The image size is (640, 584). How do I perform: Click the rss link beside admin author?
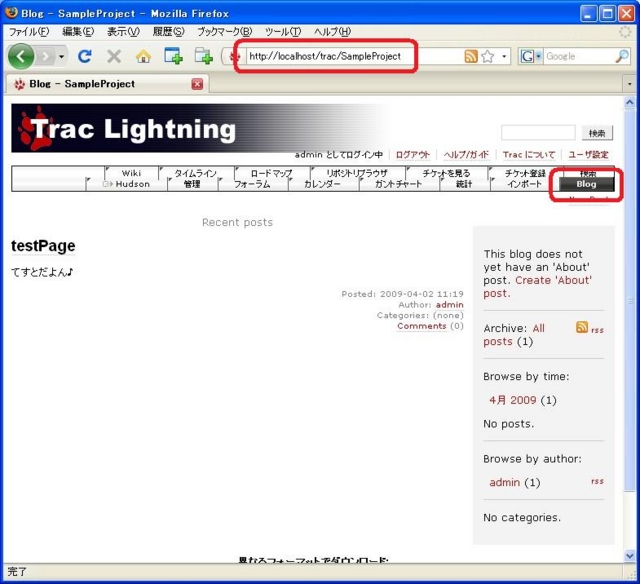[597, 481]
